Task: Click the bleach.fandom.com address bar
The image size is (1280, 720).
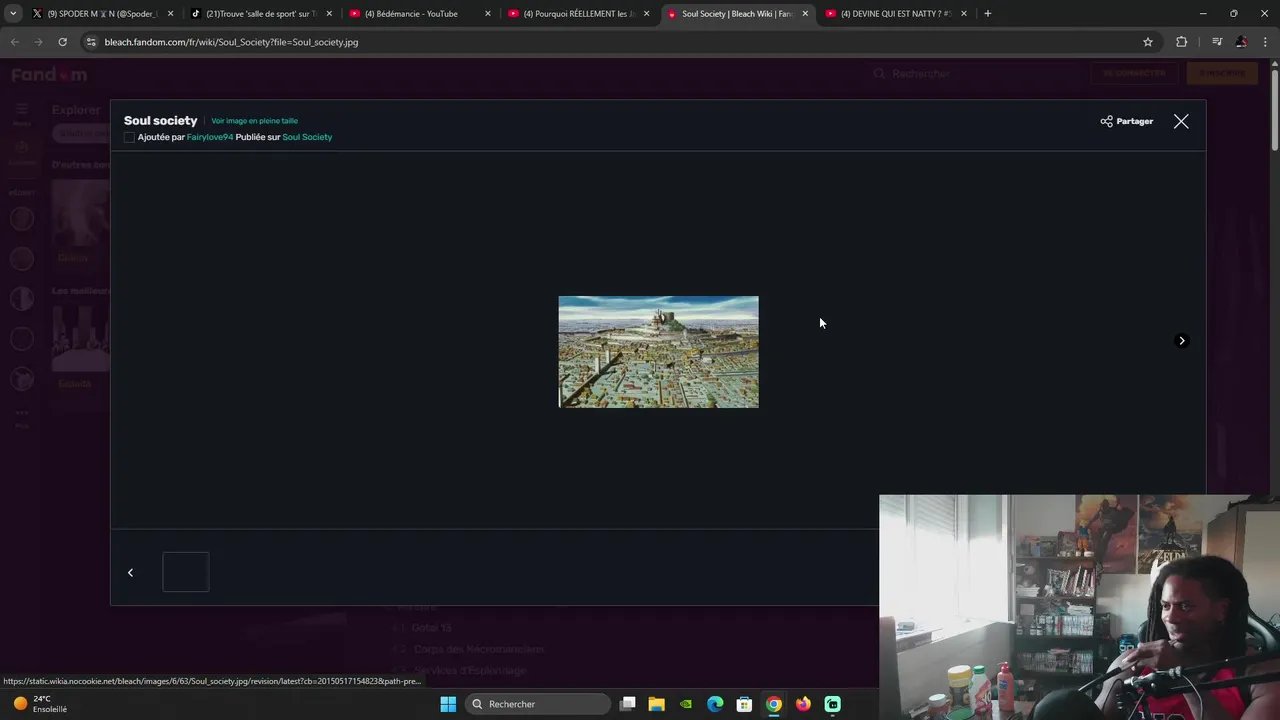Action: click(x=620, y=42)
